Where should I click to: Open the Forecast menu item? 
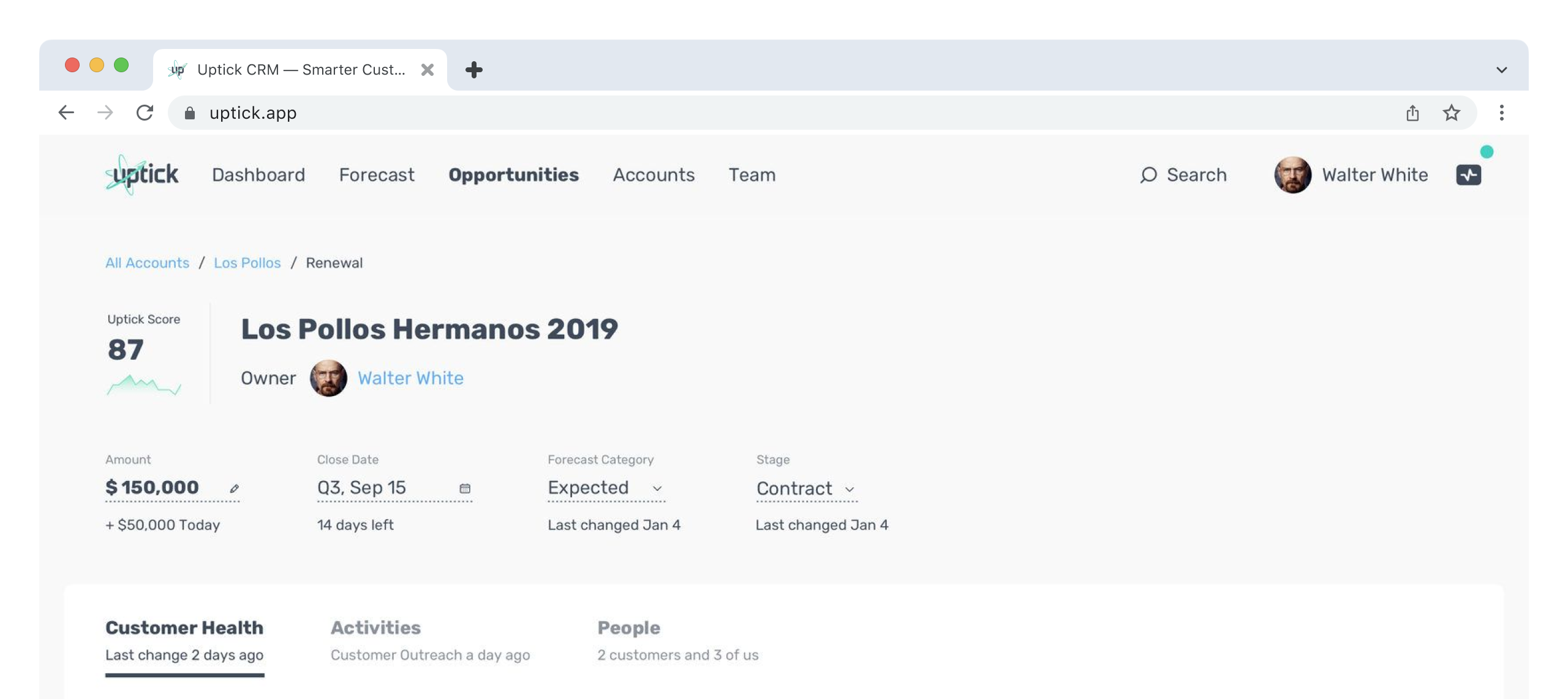(377, 175)
